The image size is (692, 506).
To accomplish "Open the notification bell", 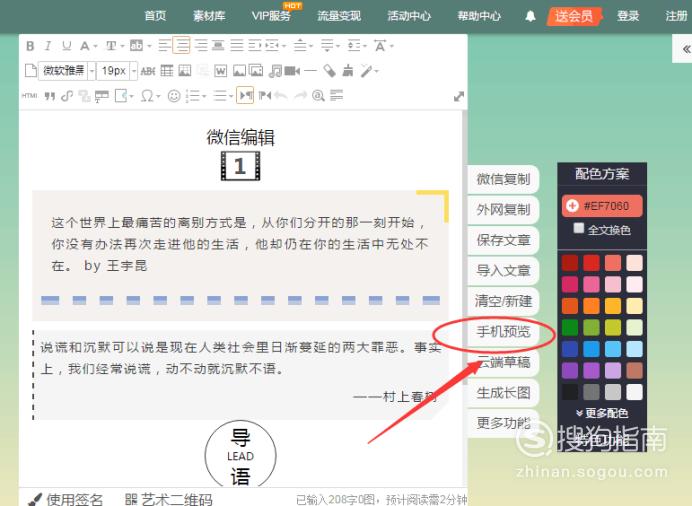I will point(530,16).
